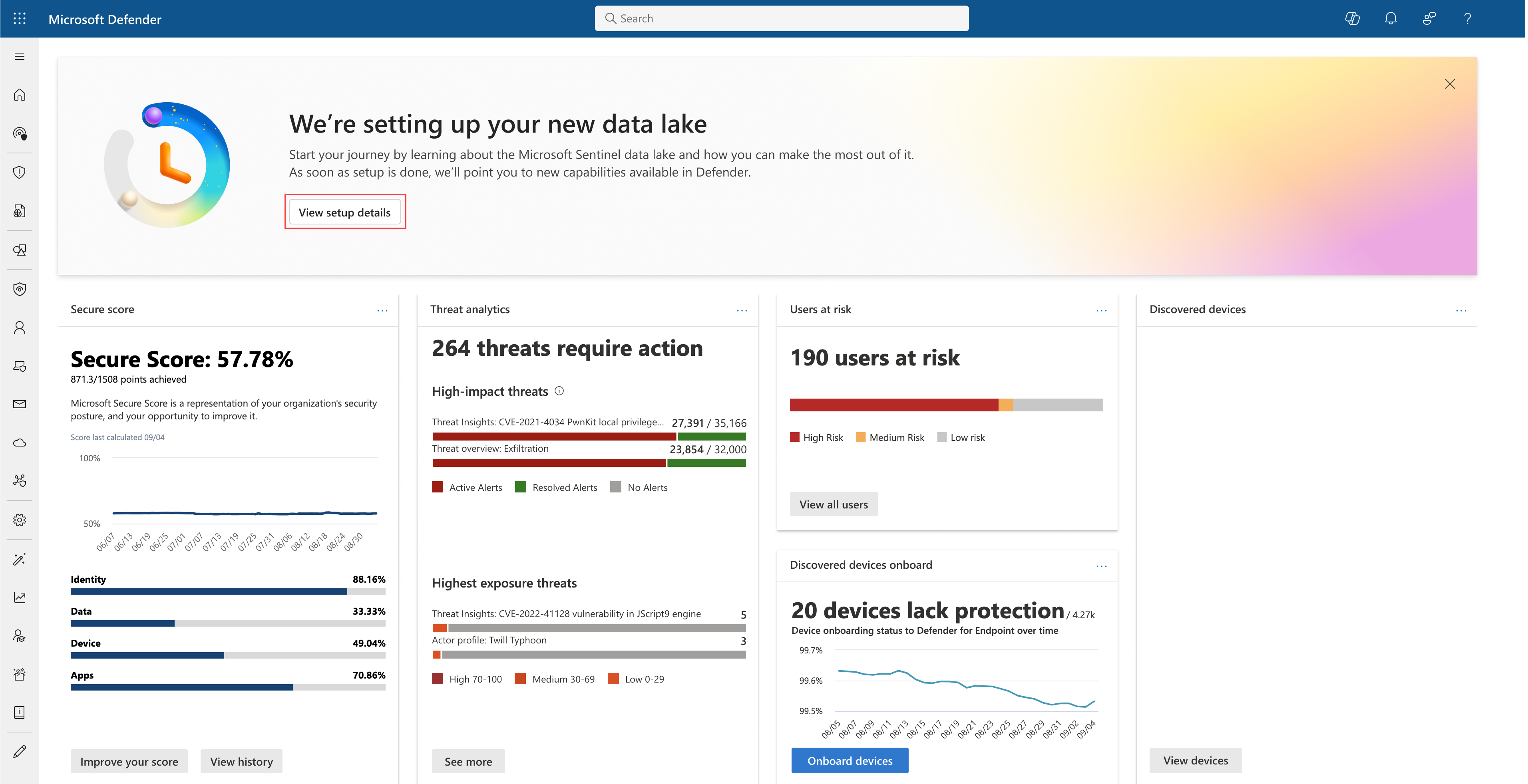
Task: Open the app launcher waffle icon
Action: [x=20, y=18]
